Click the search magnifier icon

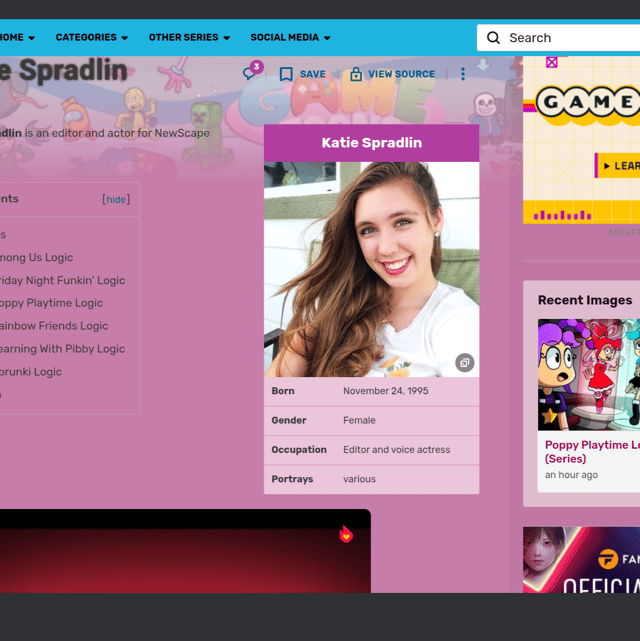point(493,38)
